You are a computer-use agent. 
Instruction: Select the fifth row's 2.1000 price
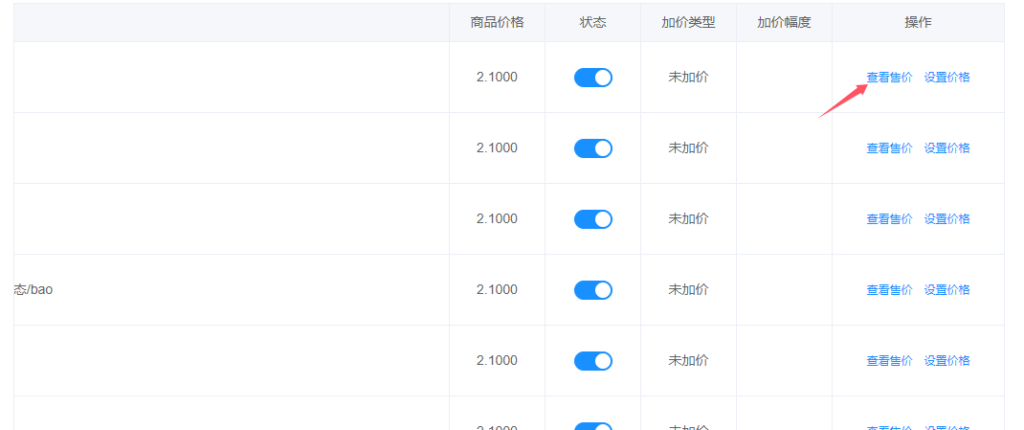497,360
